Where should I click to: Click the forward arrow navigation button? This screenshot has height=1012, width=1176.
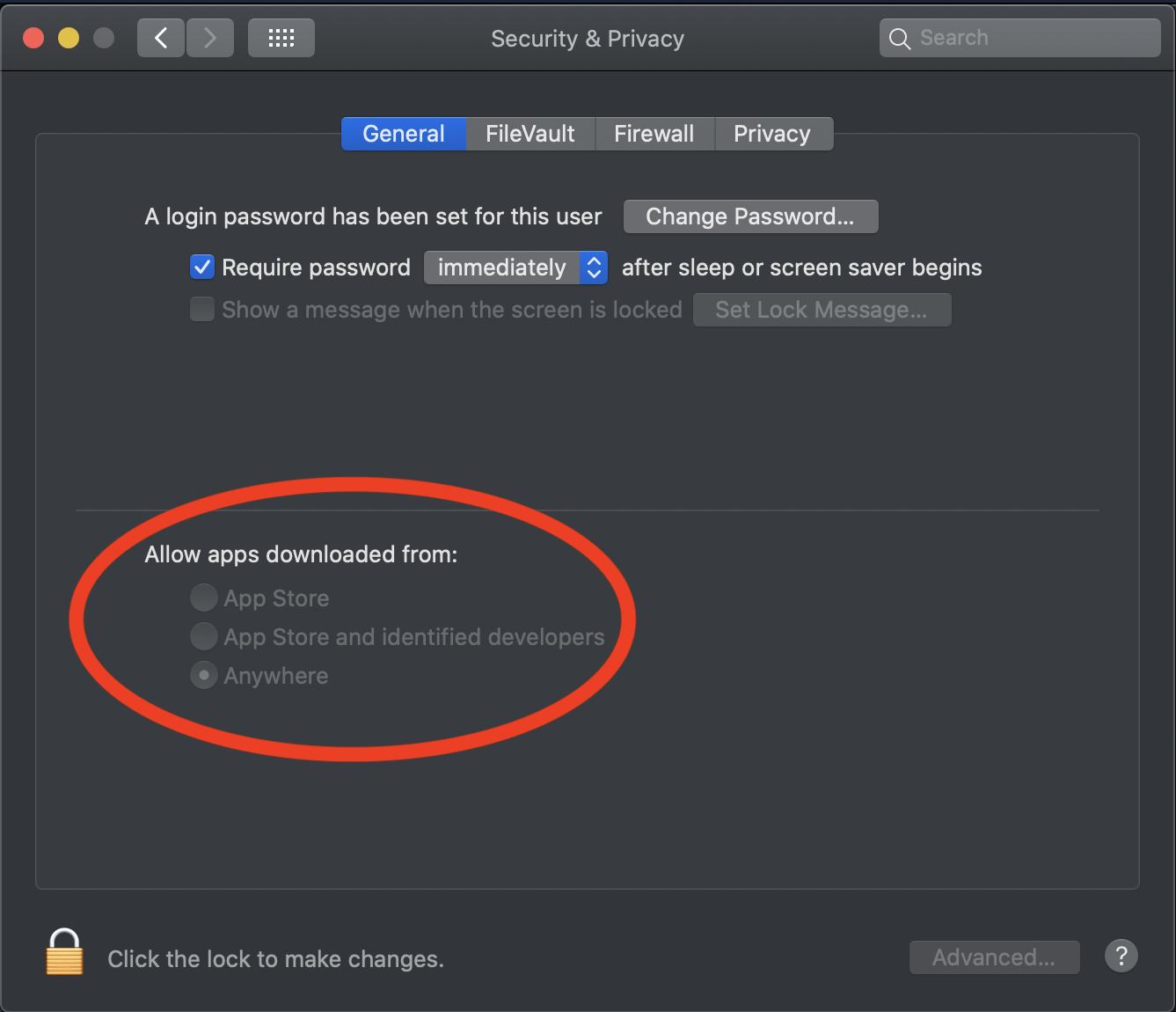209,38
